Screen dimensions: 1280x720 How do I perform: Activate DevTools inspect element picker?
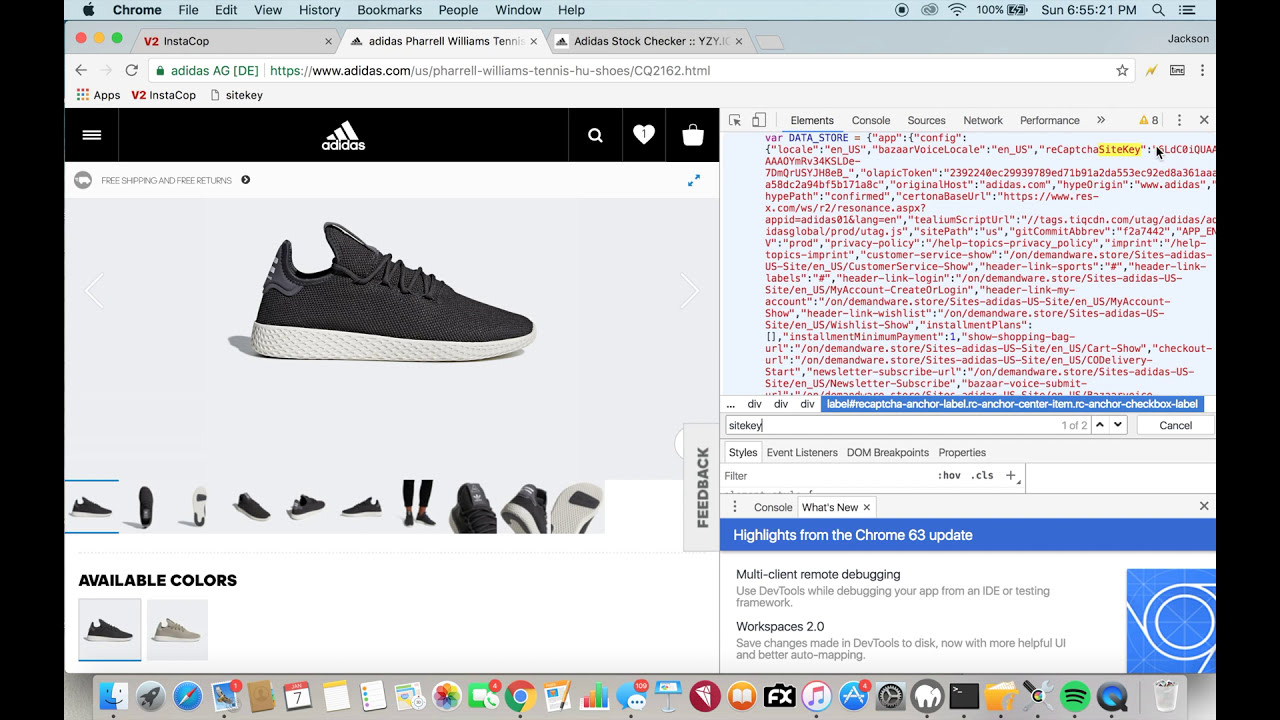click(735, 120)
